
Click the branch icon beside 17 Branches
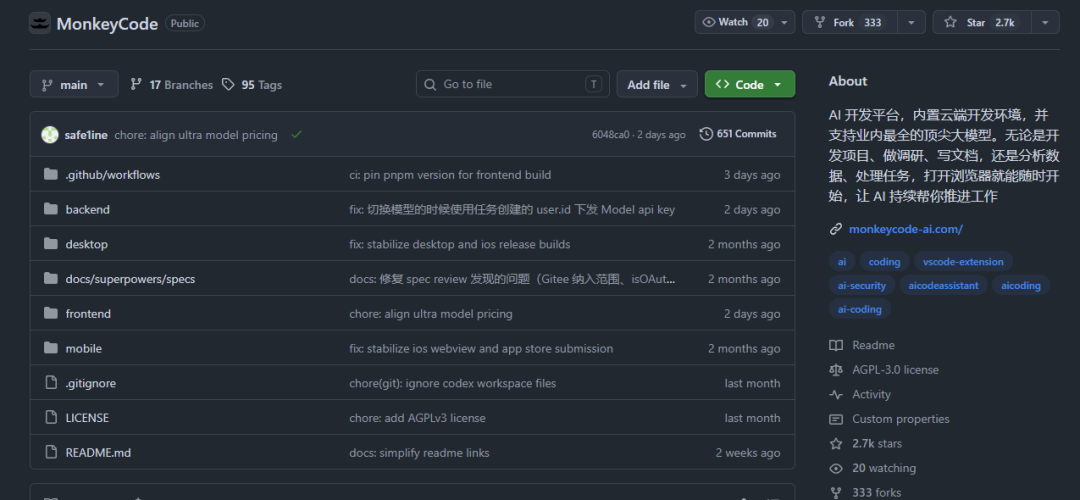[x=136, y=84]
